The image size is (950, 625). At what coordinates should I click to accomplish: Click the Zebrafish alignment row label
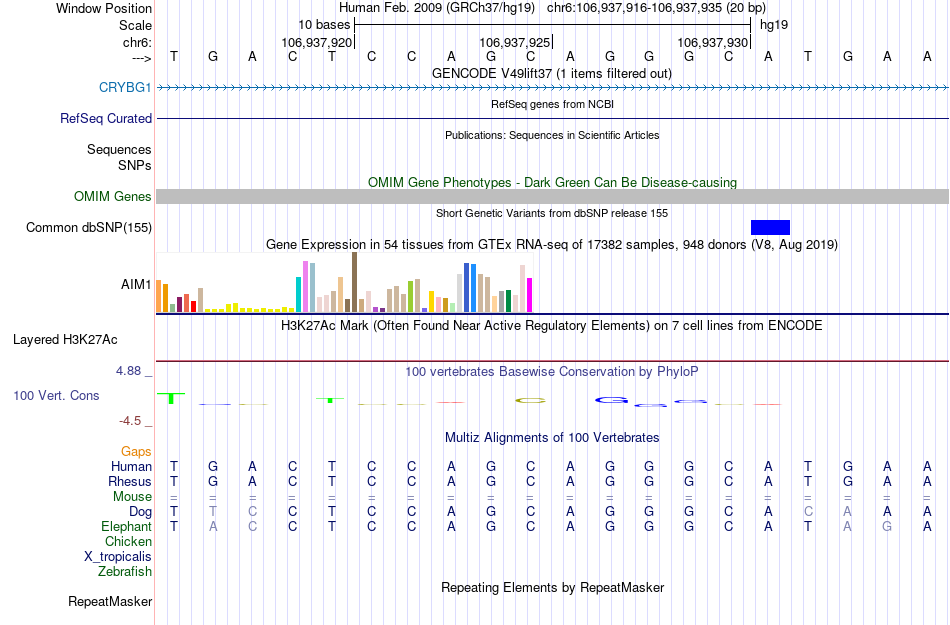[125, 571]
